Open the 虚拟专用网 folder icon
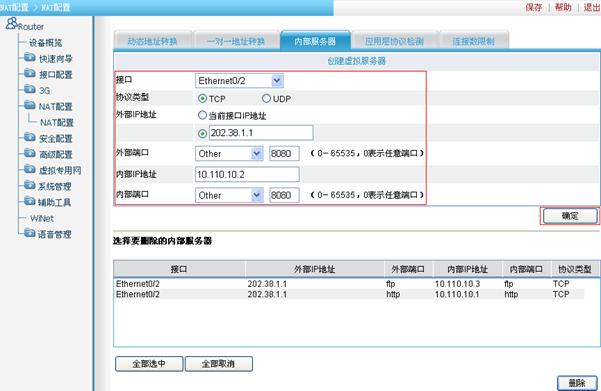The height and width of the screenshot is (391, 601). [30, 169]
